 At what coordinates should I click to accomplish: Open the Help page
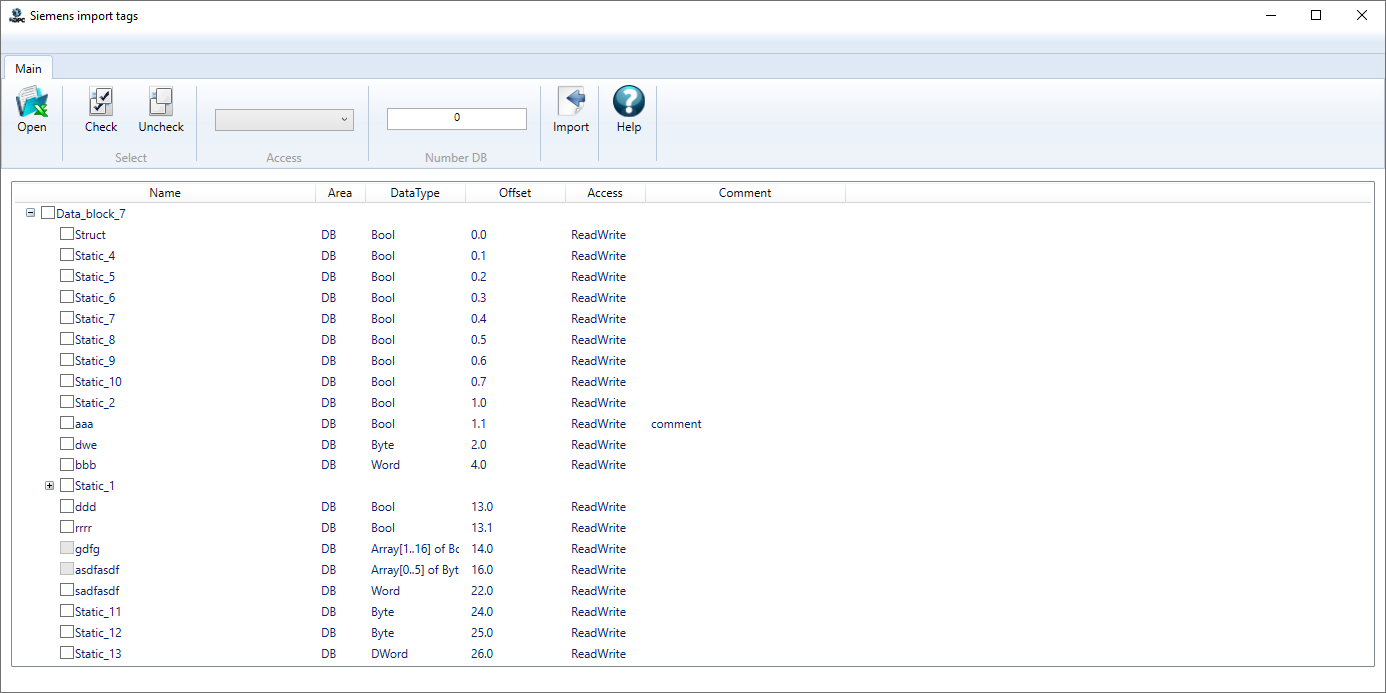629,110
